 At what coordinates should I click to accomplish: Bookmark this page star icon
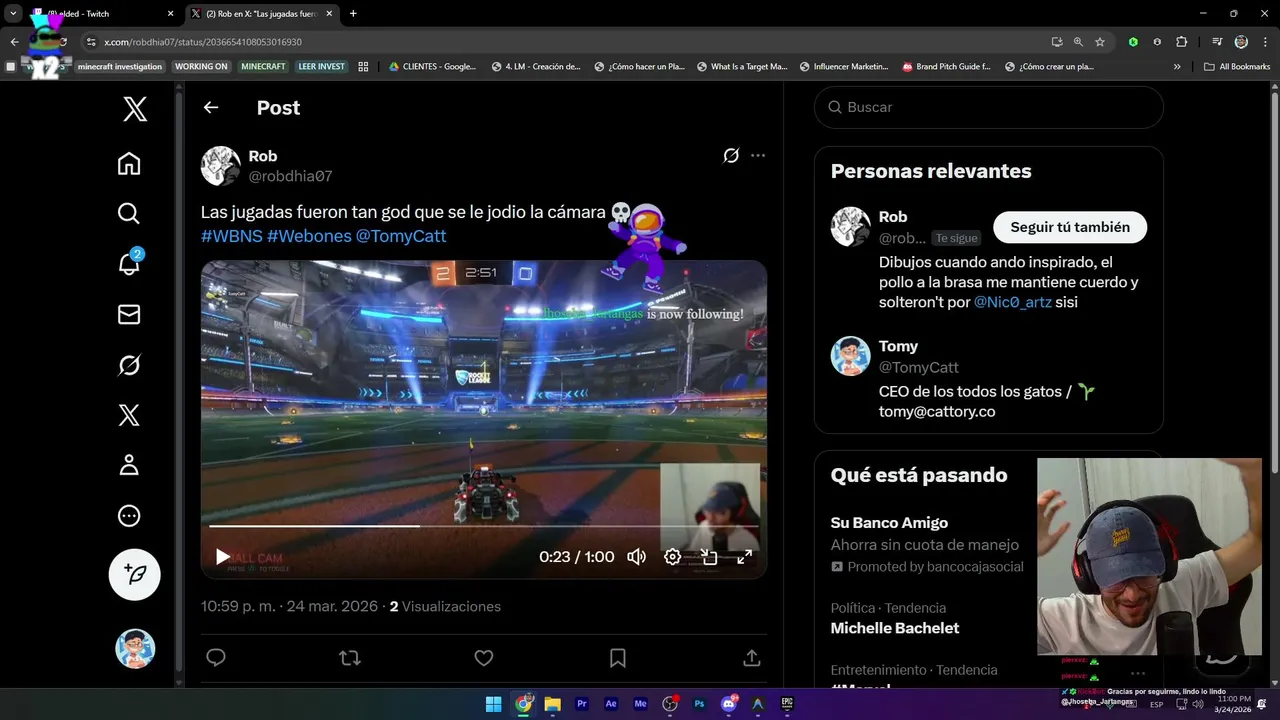coord(1100,42)
